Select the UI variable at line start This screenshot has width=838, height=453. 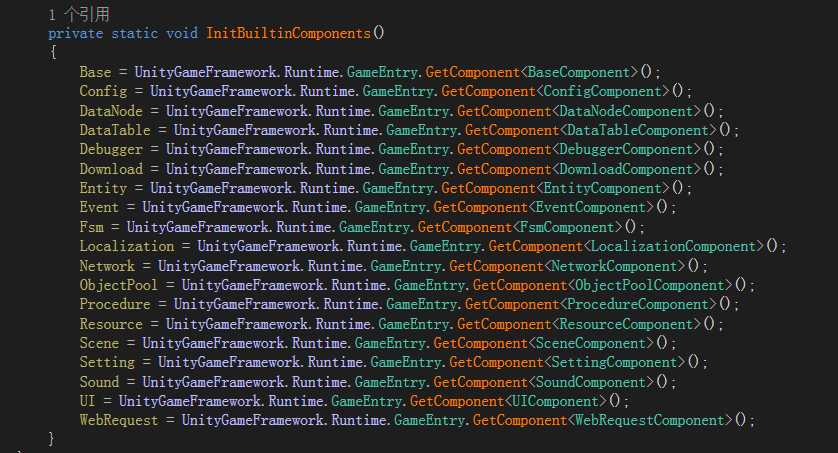click(x=87, y=401)
